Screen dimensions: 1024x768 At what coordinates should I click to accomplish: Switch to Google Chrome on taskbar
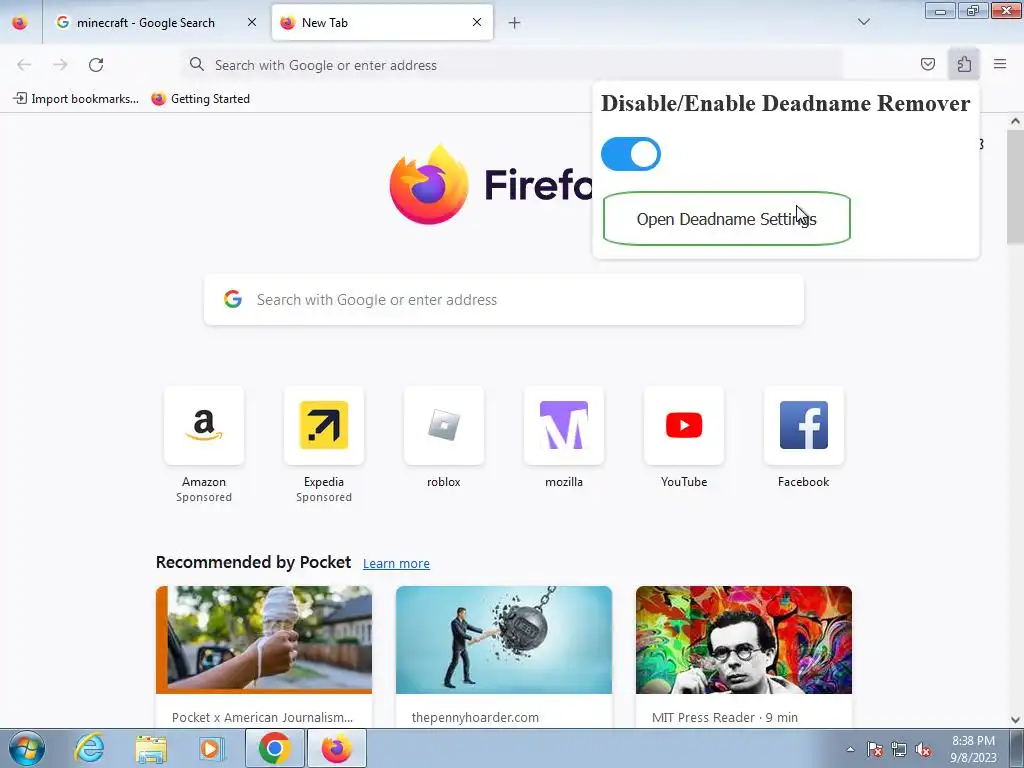[275, 748]
